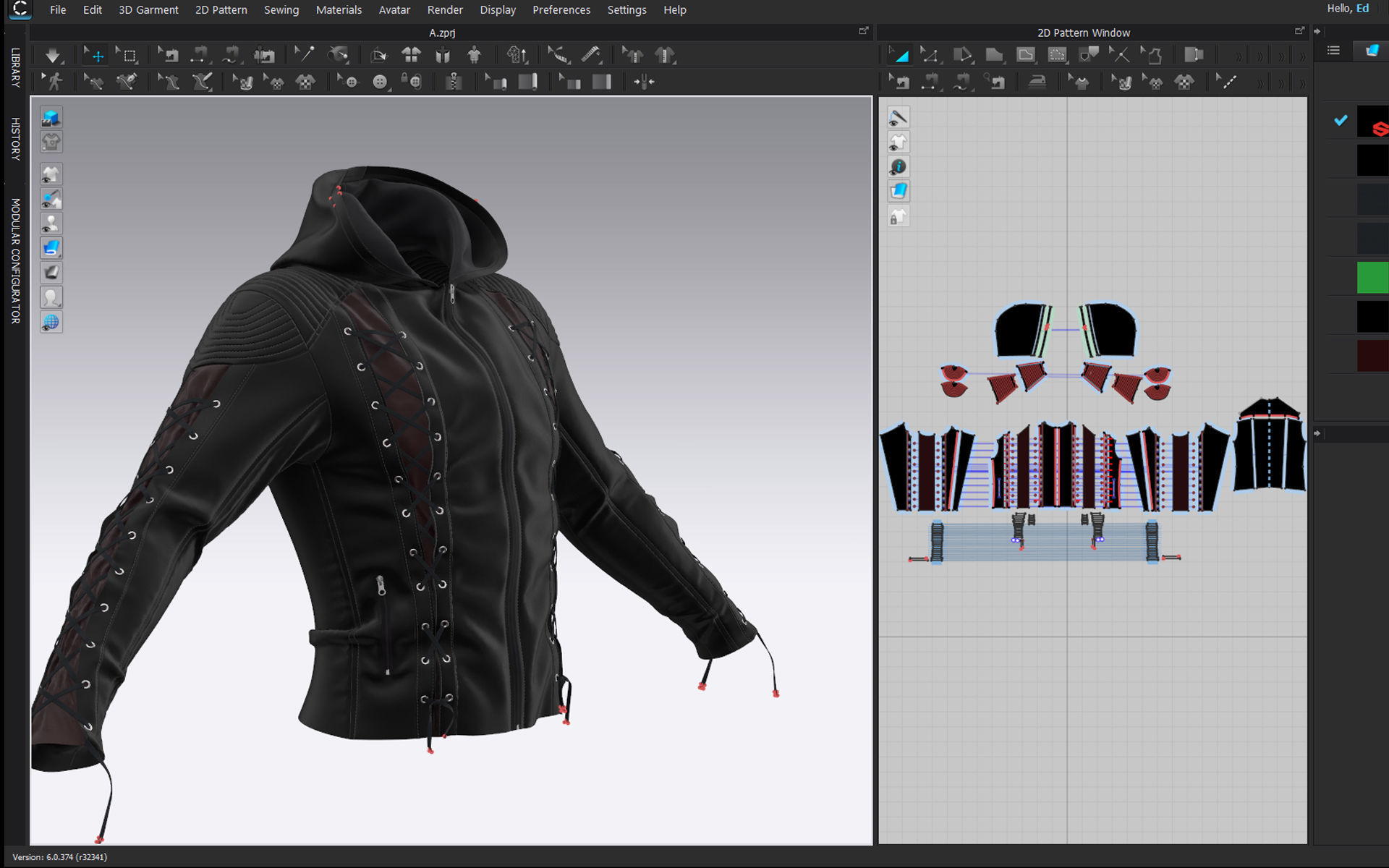Image resolution: width=1389 pixels, height=868 pixels.
Task: Click the Trace dashed-rectangle tool in 2D toolbar
Action: pos(1057,55)
